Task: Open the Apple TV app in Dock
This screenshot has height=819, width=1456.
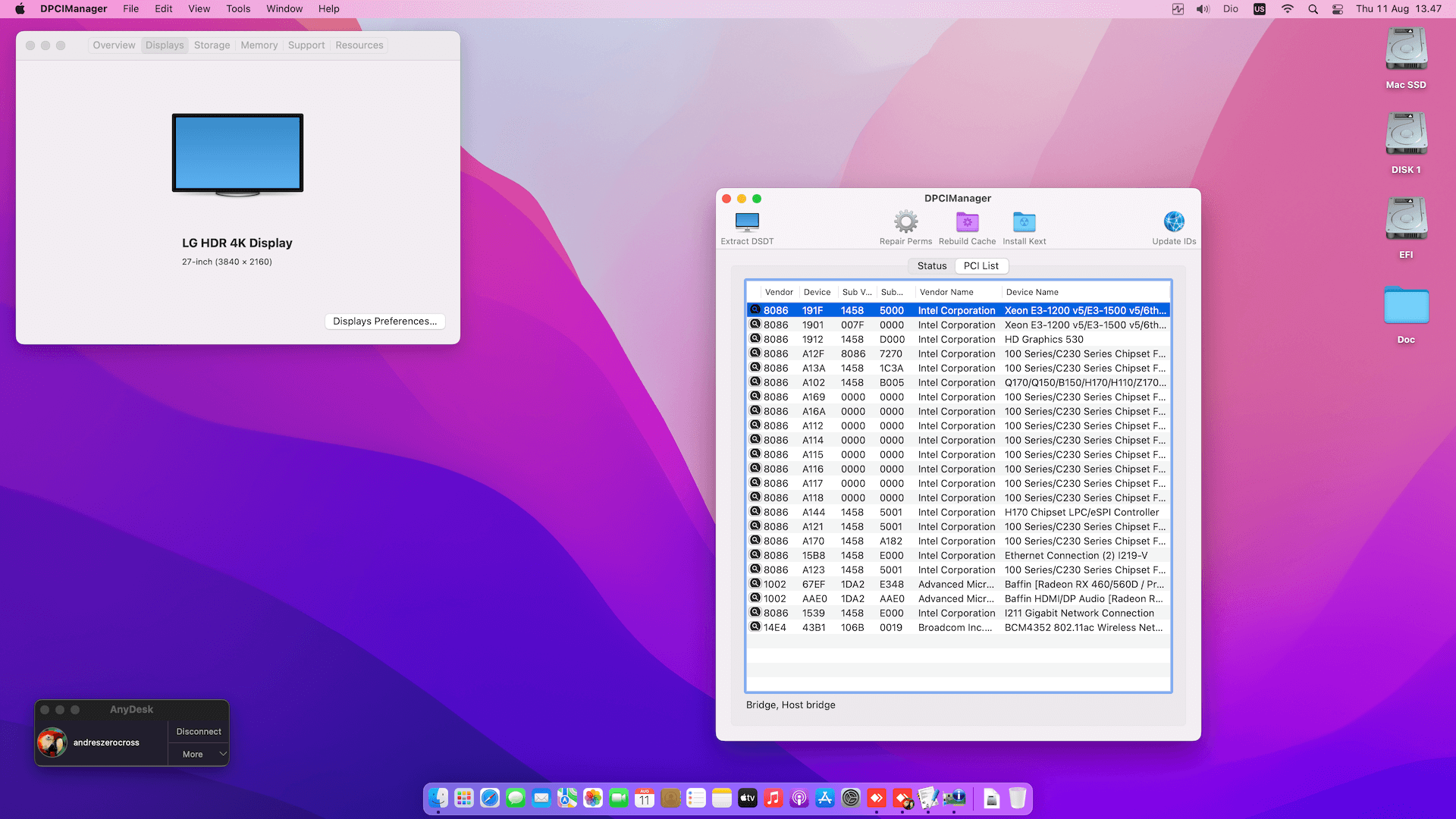Action: point(748,798)
